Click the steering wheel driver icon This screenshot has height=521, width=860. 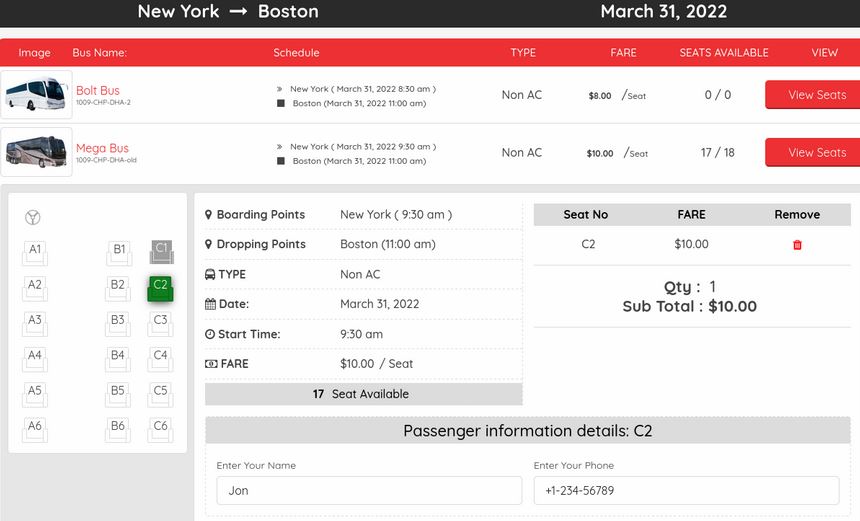(x=32, y=217)
